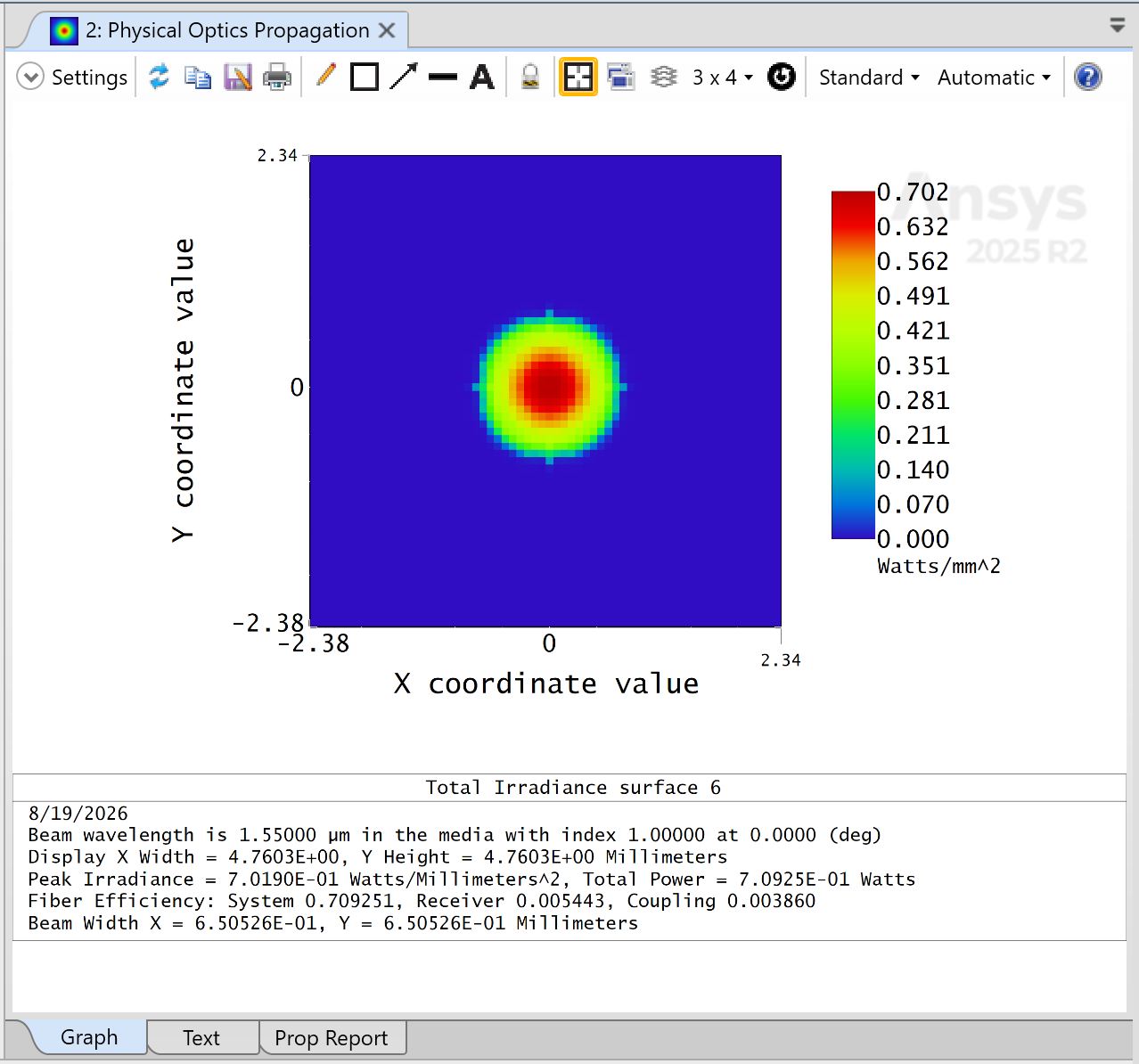Pick the arrow drawing tool
The image size is (1139, 1064).
pos(404,77)
